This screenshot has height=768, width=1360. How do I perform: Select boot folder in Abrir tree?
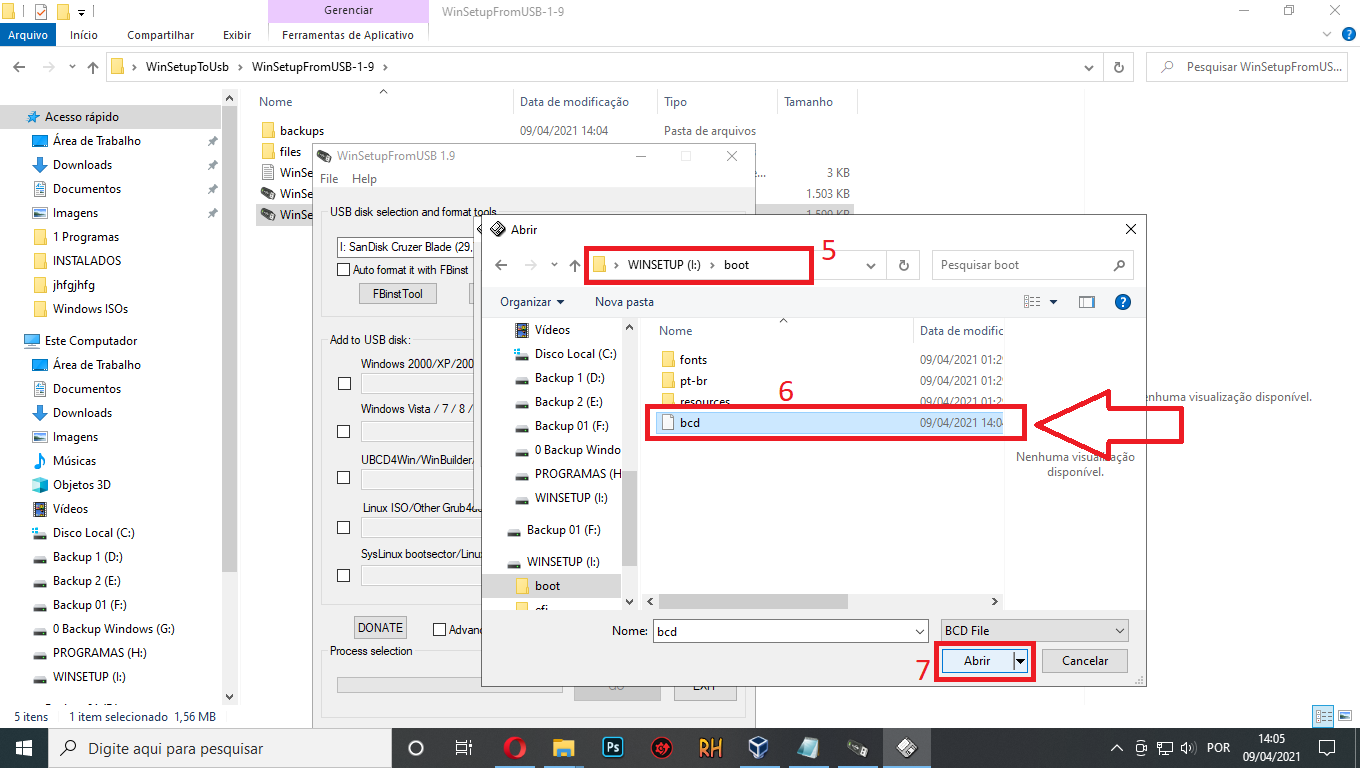tap(547, 586)
